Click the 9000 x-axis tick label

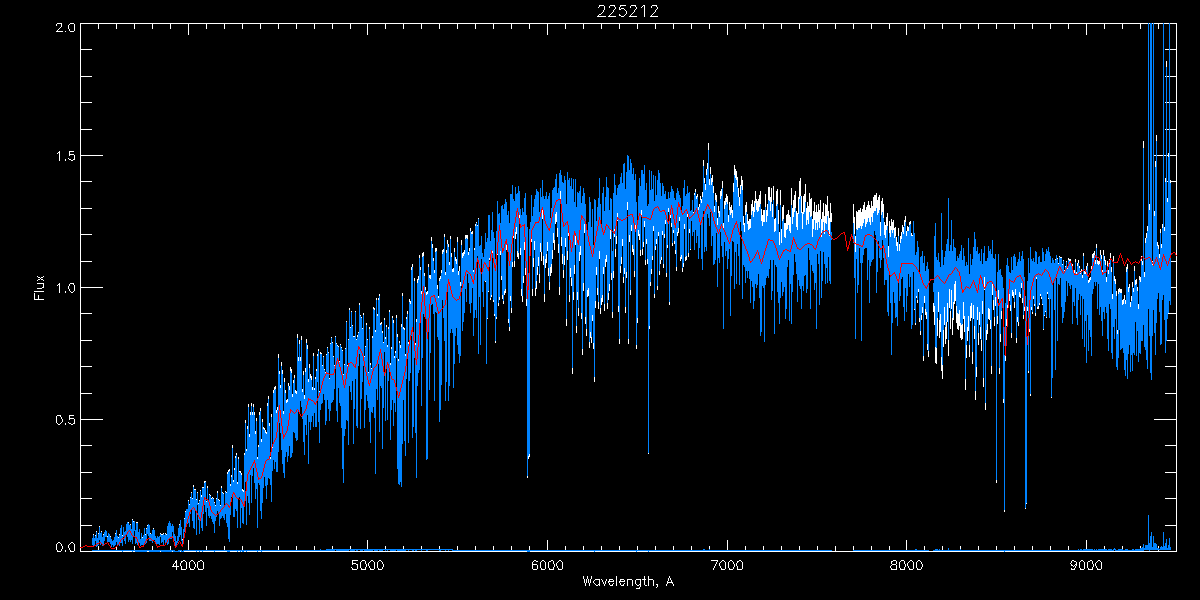coord(1087,565)
